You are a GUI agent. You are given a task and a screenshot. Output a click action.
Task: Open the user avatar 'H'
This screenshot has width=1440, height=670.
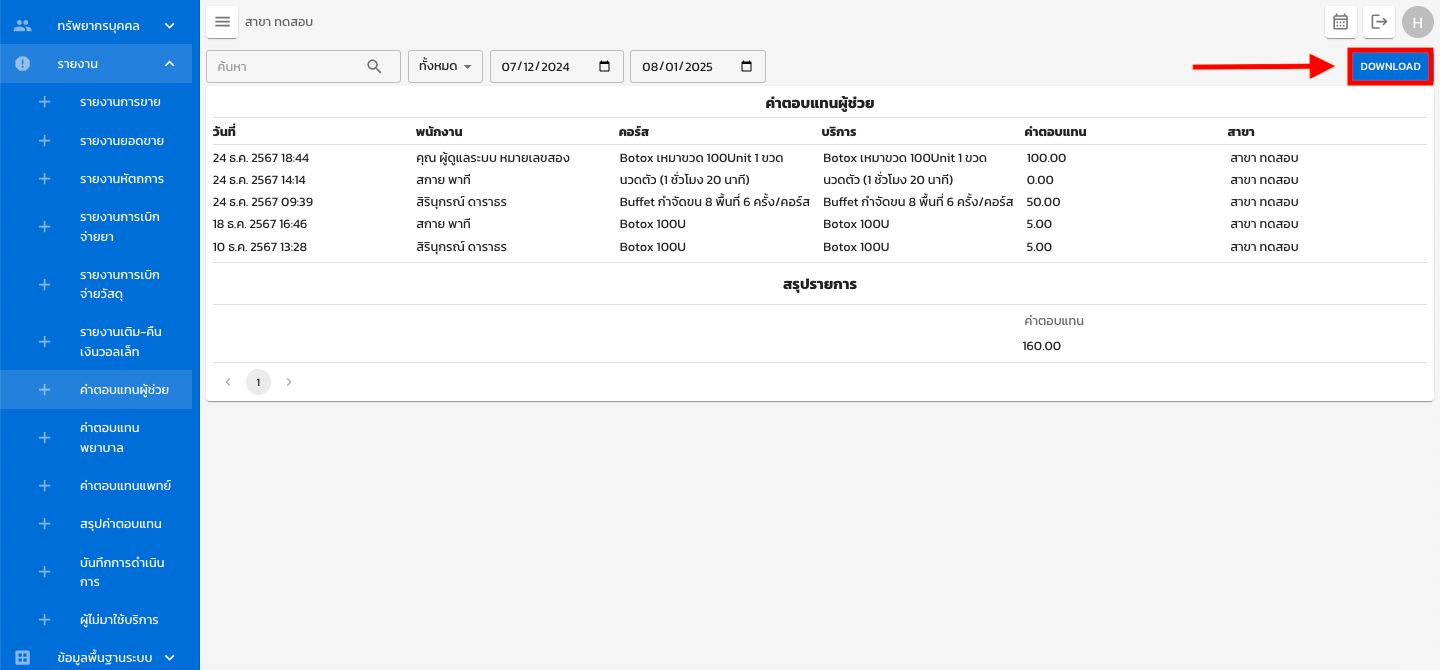point(1417,22)
